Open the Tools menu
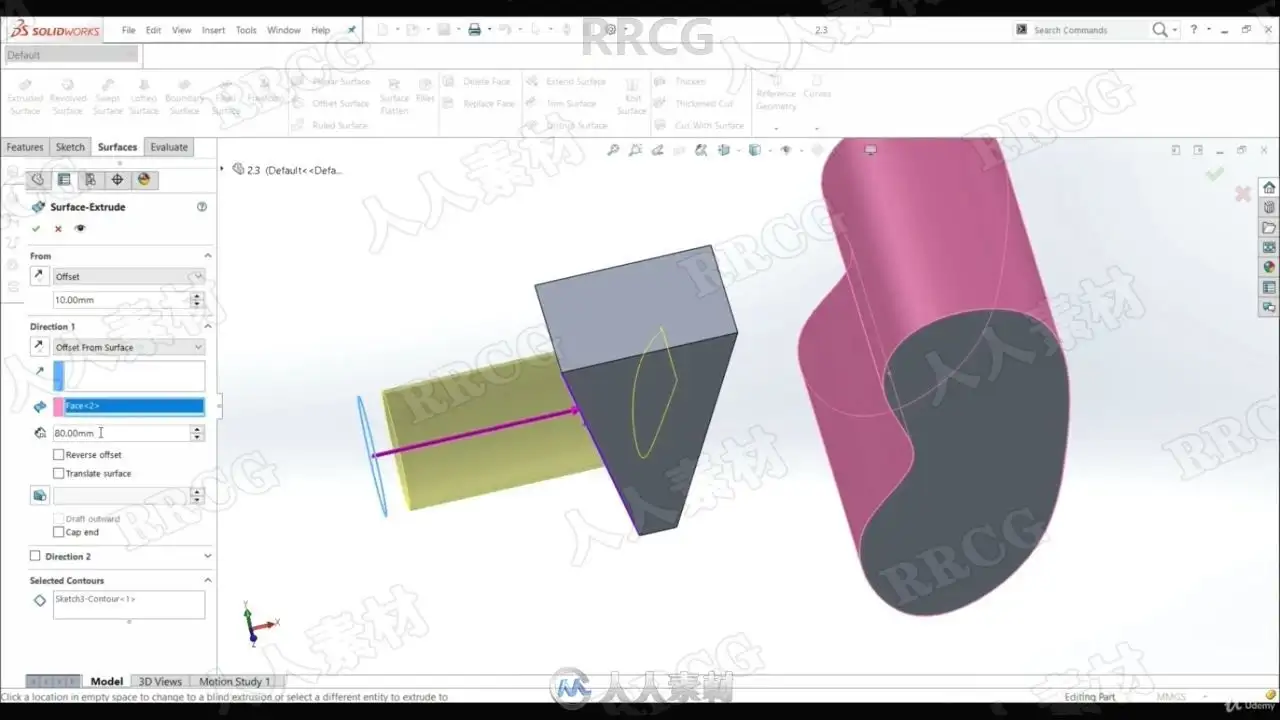The image size is (1280, 720). click(x=246, y=30)
